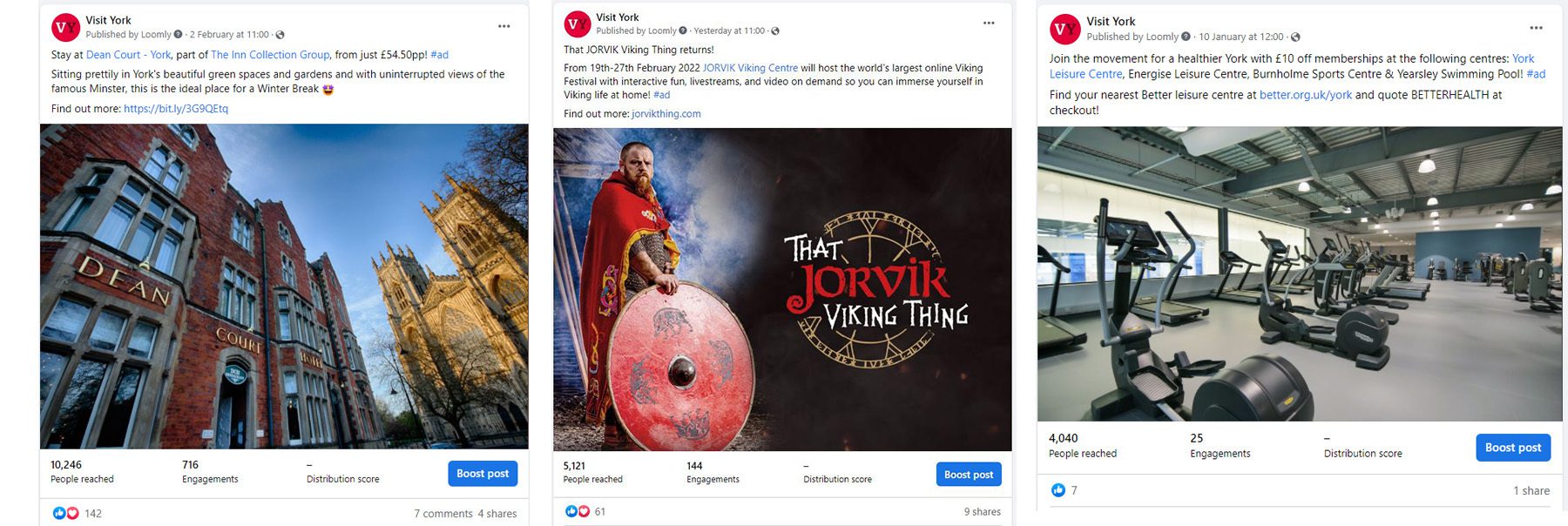
Task: Open the three-dot menu on Dean Court post
Action: pos(504,26)
